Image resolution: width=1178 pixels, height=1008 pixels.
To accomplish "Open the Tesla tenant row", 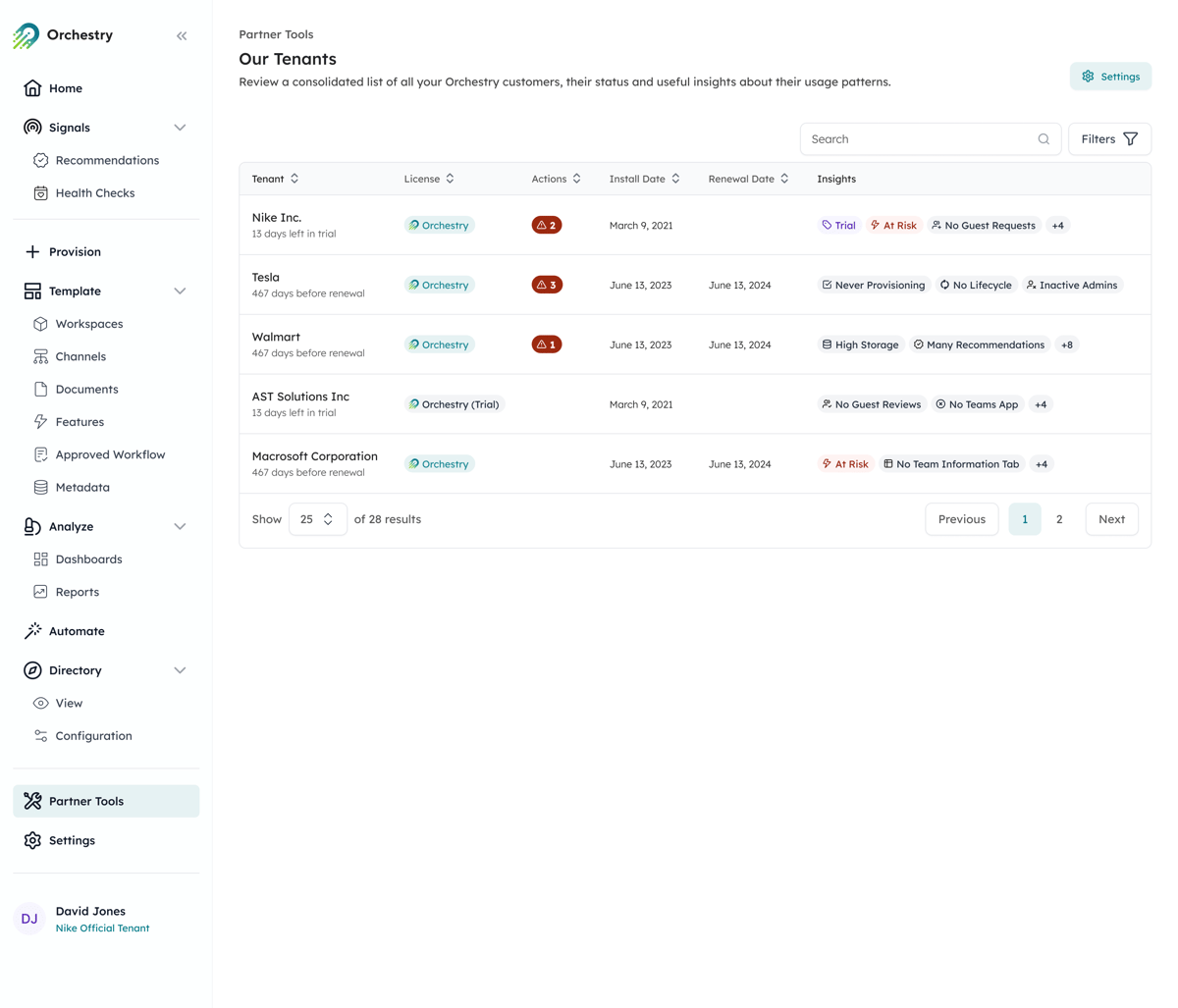I will click(x=695, y=285).
